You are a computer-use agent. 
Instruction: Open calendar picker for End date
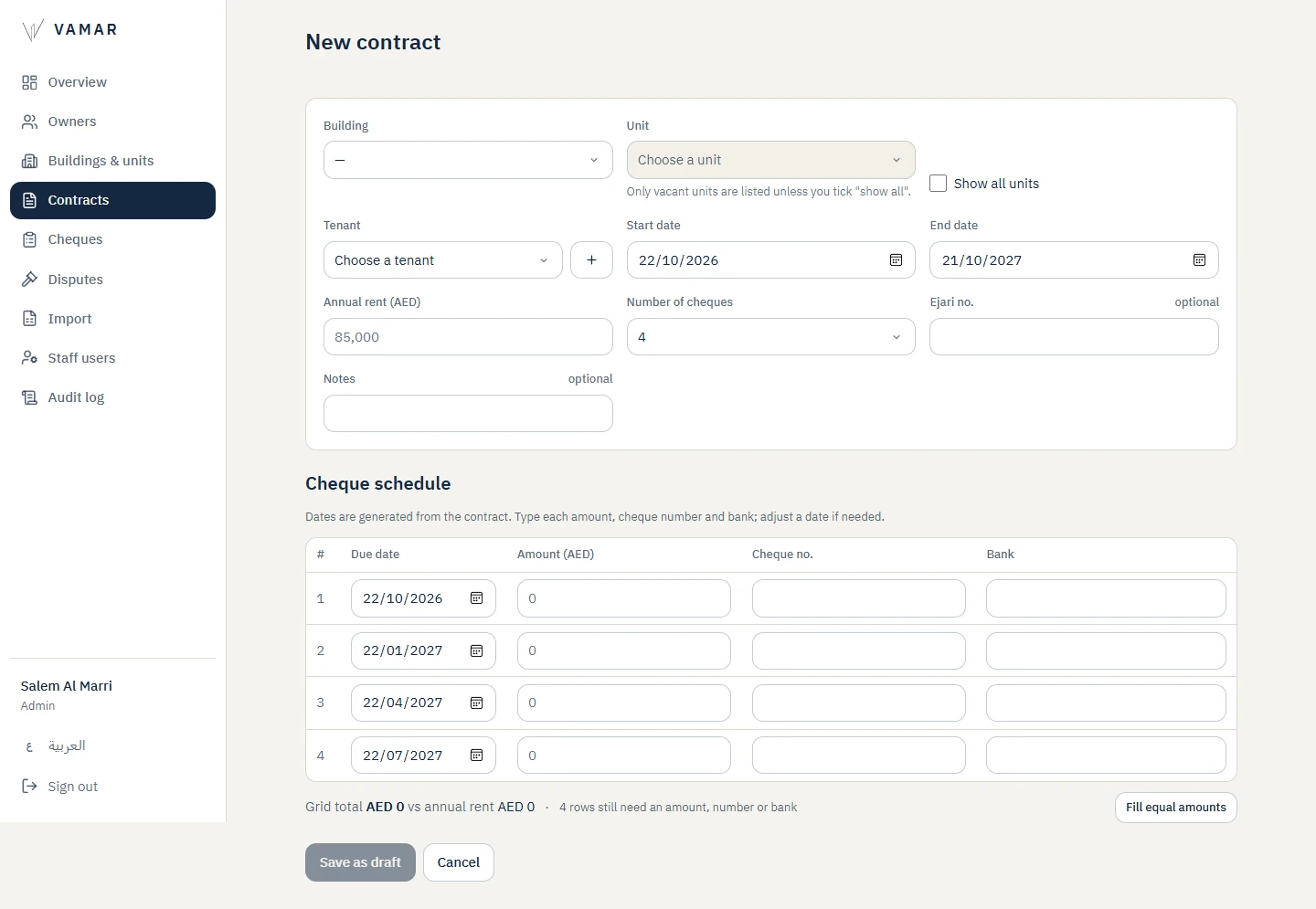[x=1199, y=260]
